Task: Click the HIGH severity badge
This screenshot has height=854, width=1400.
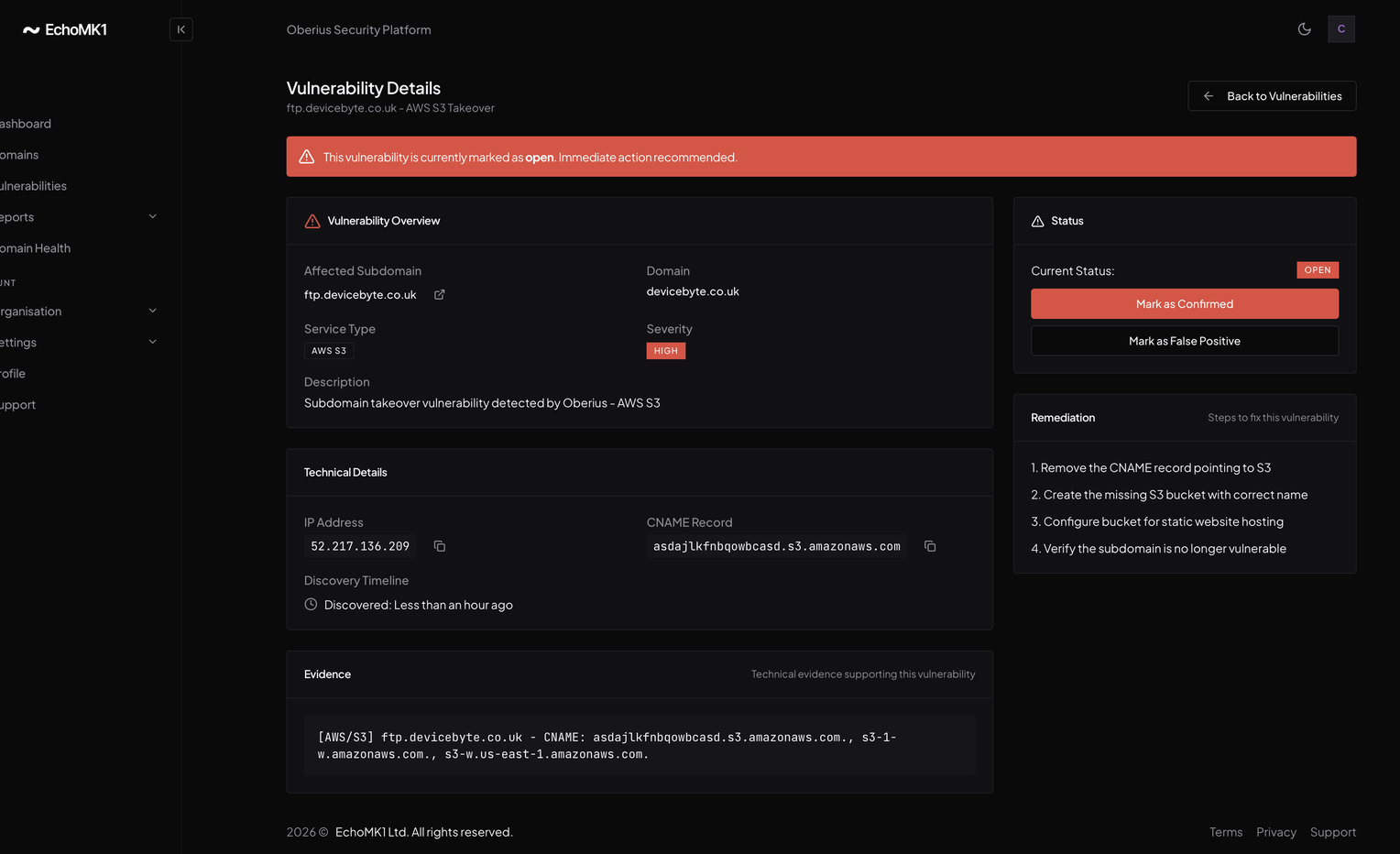Action: (666, 351)
